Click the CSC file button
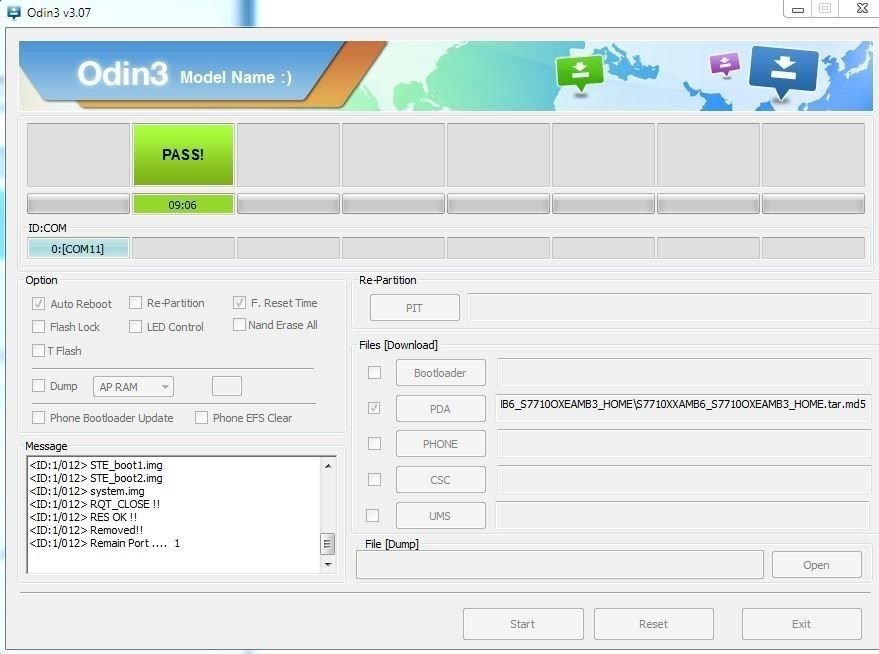Viewport: 879px width, 654px height. point(440,480)
